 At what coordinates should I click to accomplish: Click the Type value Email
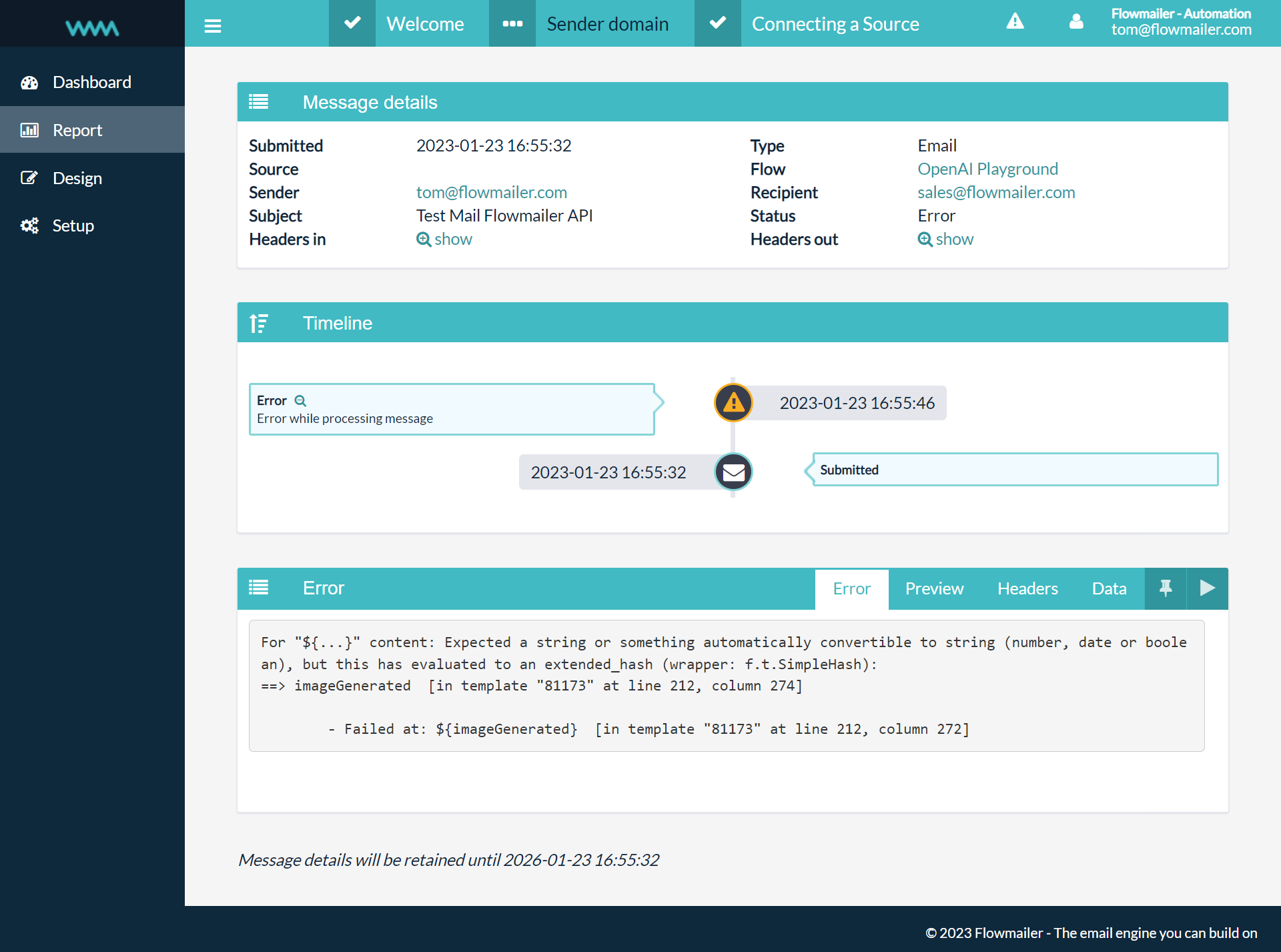937,146
